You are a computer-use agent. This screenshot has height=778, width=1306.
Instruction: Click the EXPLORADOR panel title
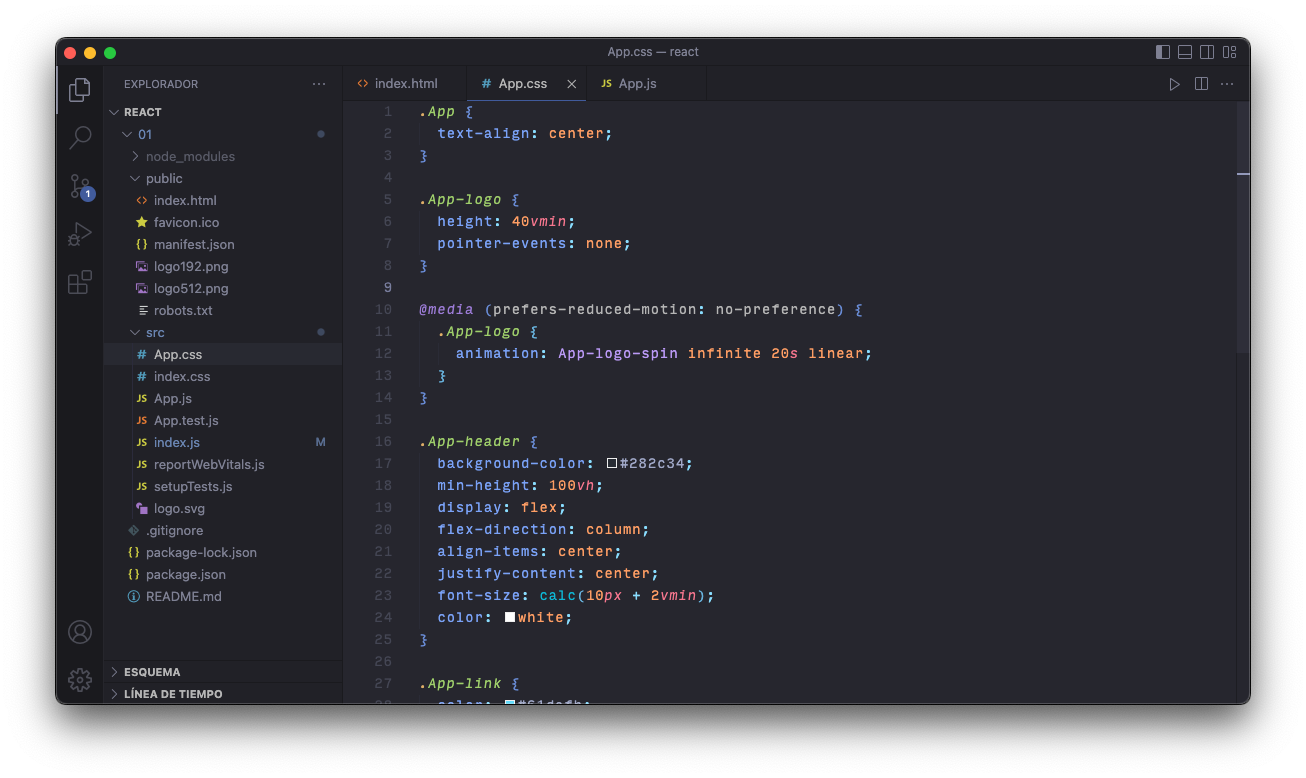coord(161,84)
